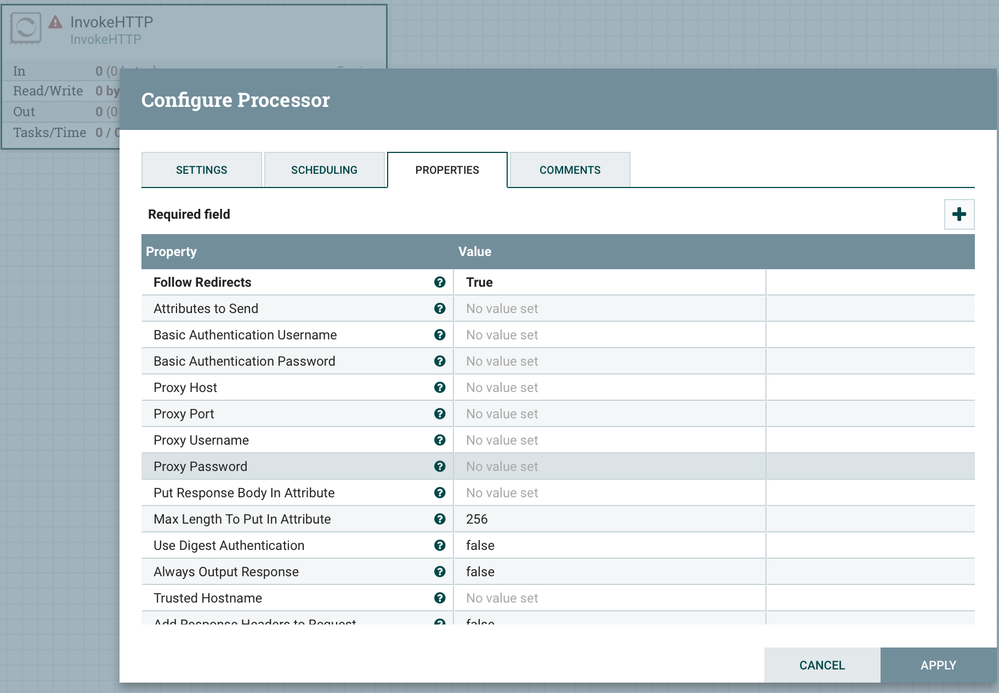Set a value for Proxy Port
The width and height of the screenshot is (999, 693).
click(x=610, y=414)
